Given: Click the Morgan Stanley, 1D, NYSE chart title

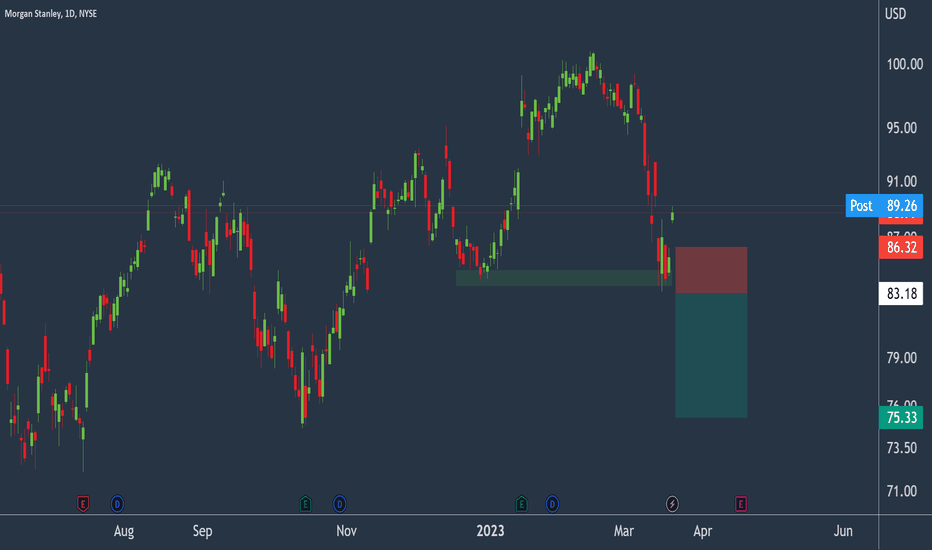Looking at the screenshot, I should click(51, 13).
